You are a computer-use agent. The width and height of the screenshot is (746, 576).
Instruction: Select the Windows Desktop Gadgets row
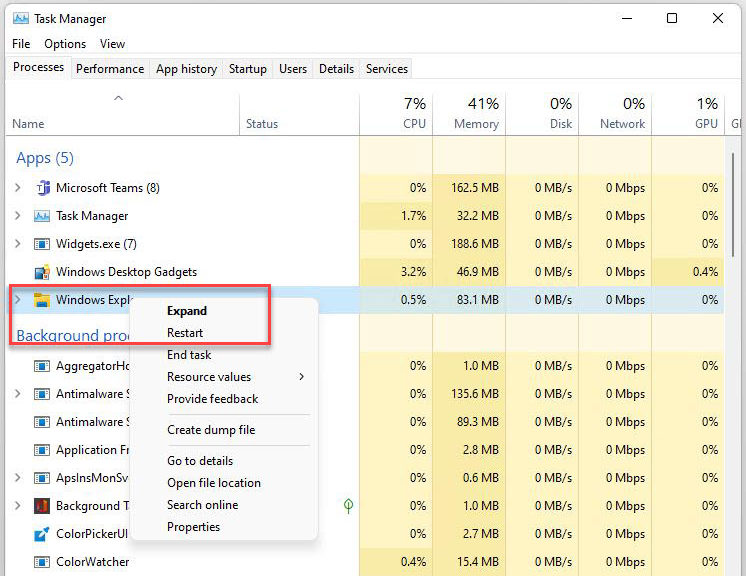pos(365,272)
